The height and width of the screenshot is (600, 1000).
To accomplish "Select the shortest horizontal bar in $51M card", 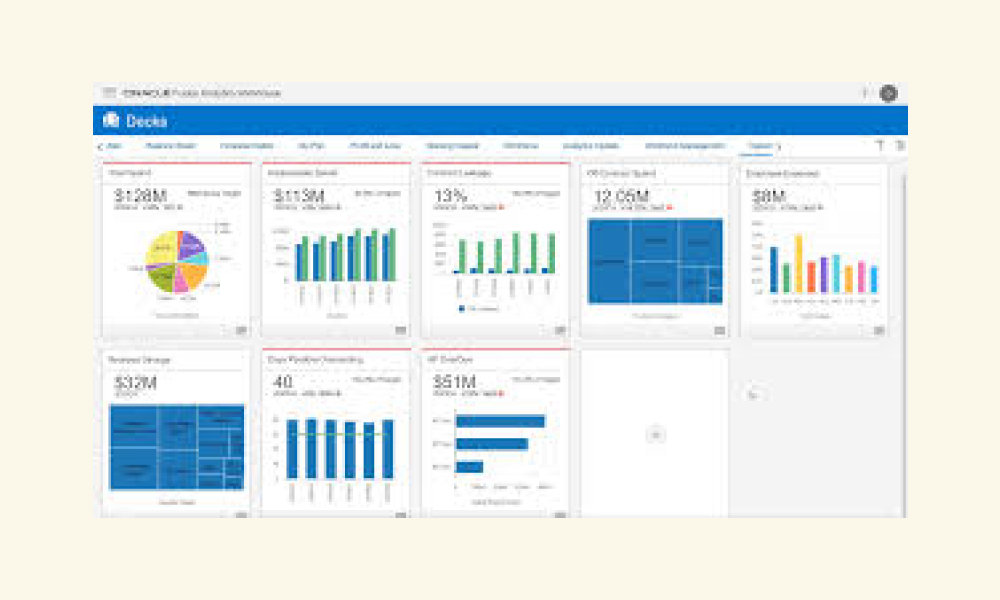I will 469,467.
